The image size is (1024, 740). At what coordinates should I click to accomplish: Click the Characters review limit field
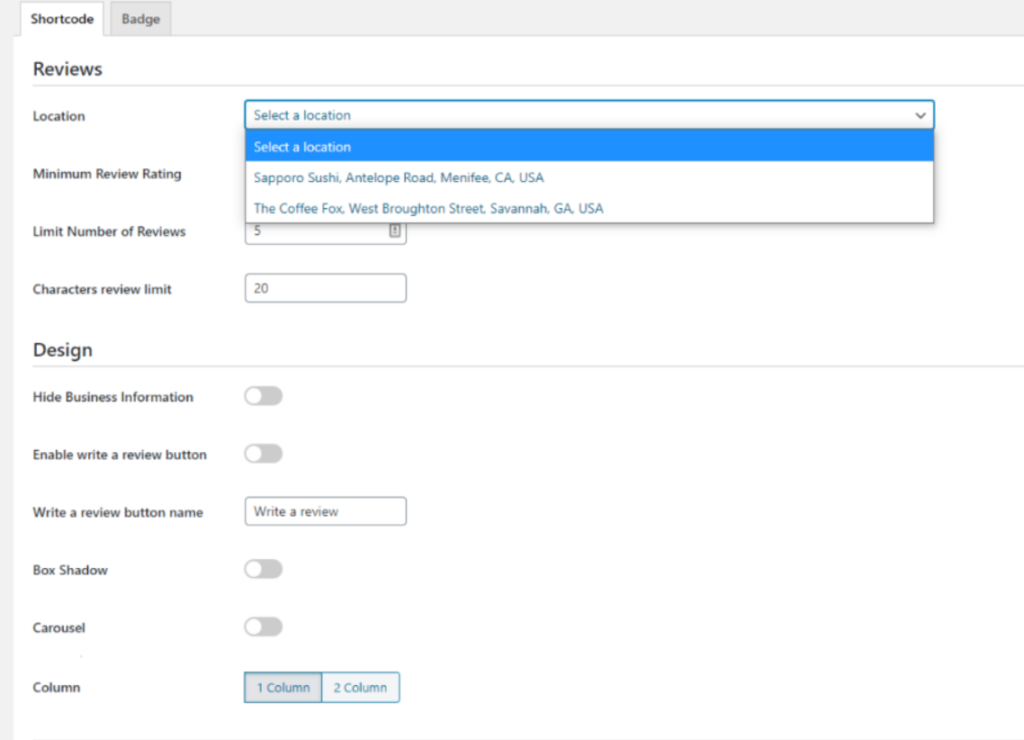point(325,288)
